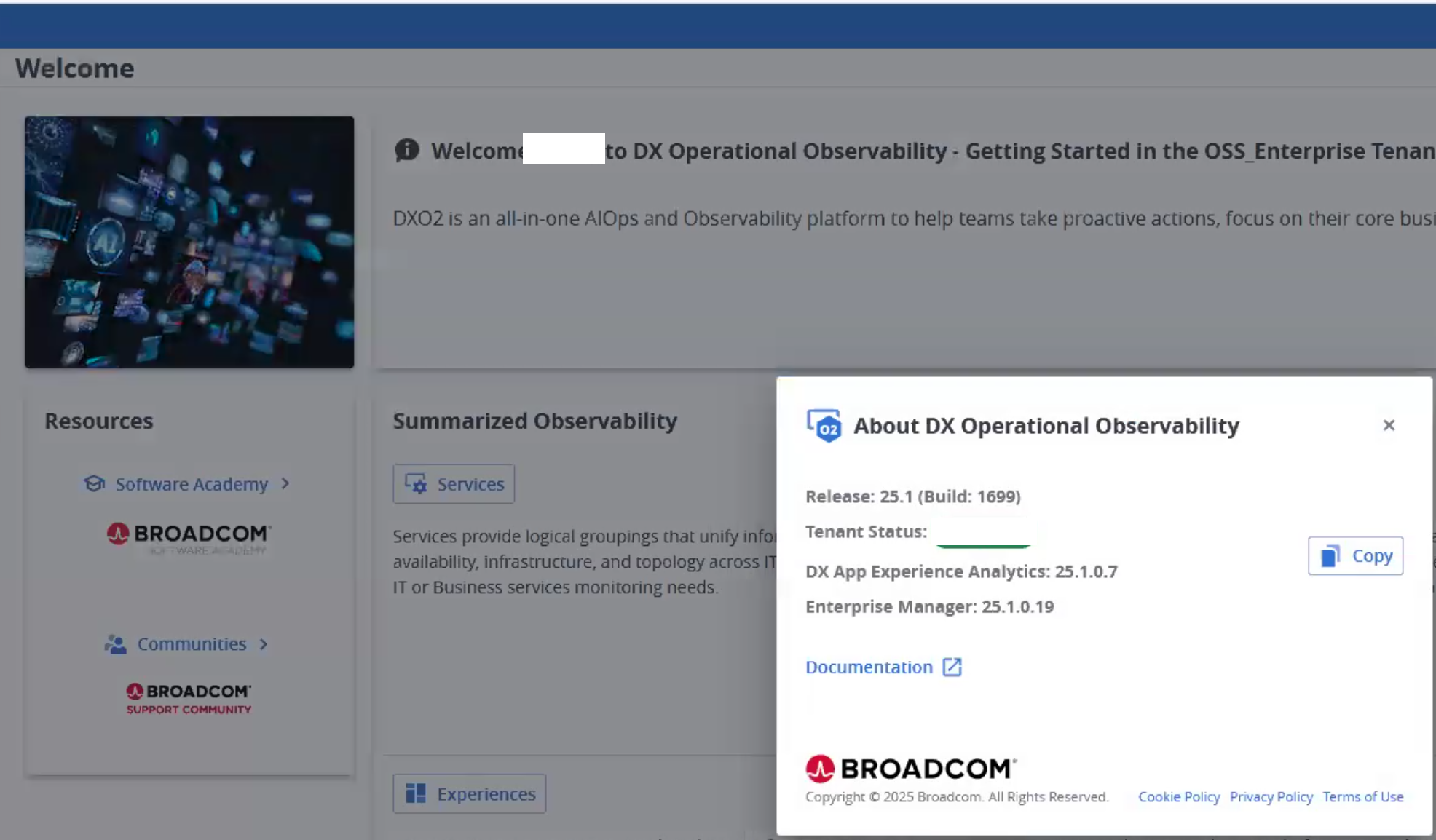Click the info icon beside Welcome heading
Screen dimensions: 1436x840
click(406, 151)
